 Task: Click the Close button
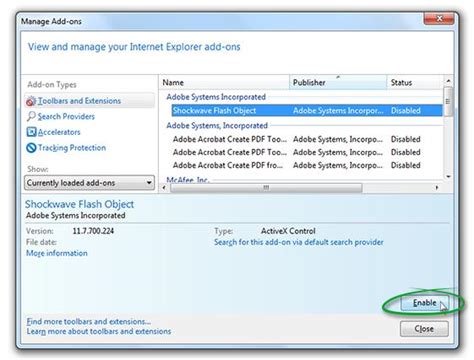424,329
